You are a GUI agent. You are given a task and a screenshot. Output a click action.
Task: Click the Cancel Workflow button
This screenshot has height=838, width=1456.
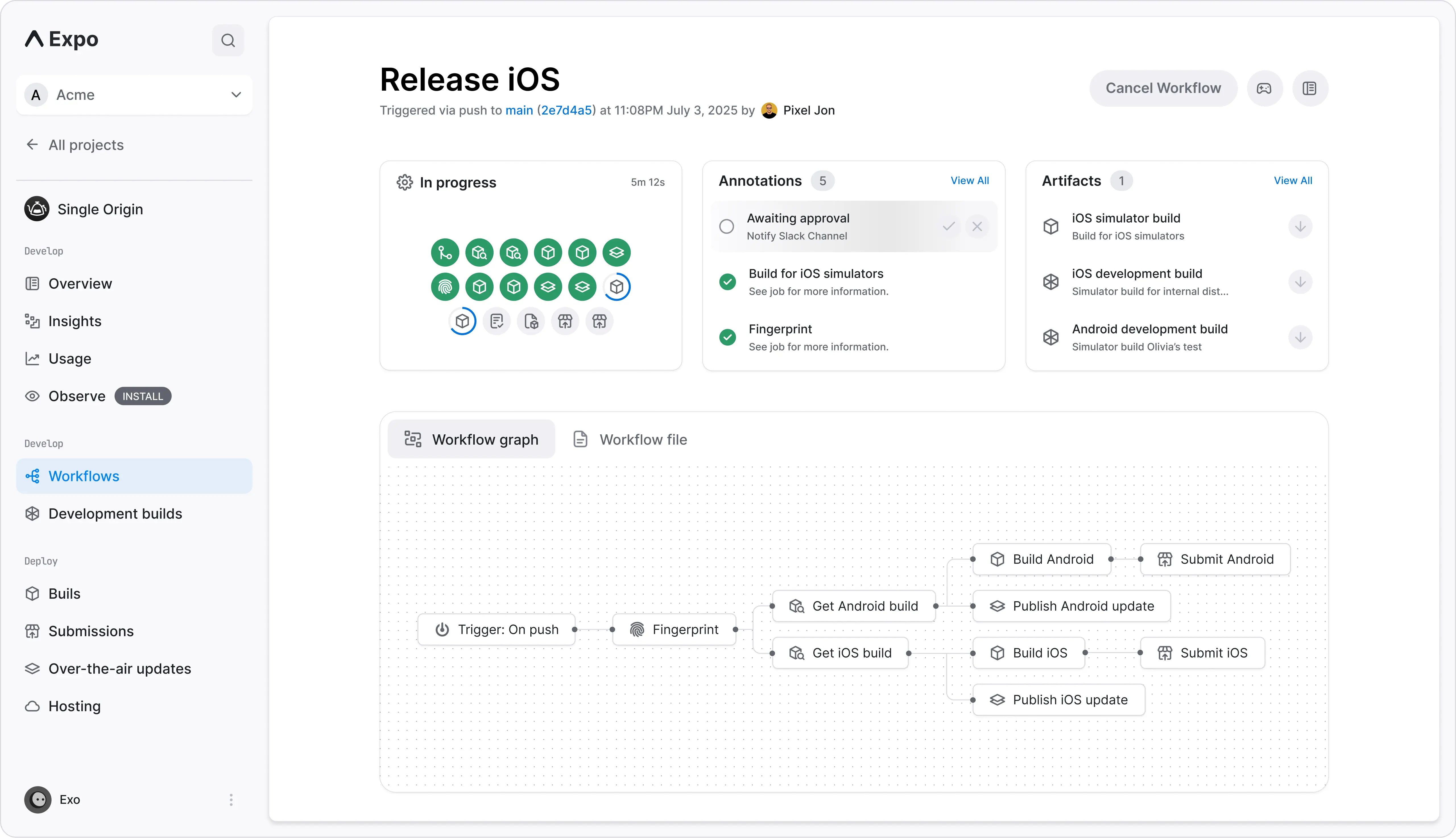pos(1163,88)
